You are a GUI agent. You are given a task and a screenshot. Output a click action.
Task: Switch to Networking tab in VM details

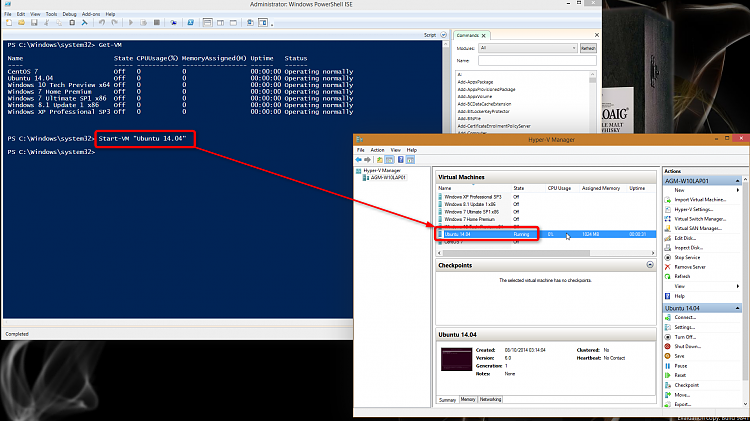click(x=490, y=399)
